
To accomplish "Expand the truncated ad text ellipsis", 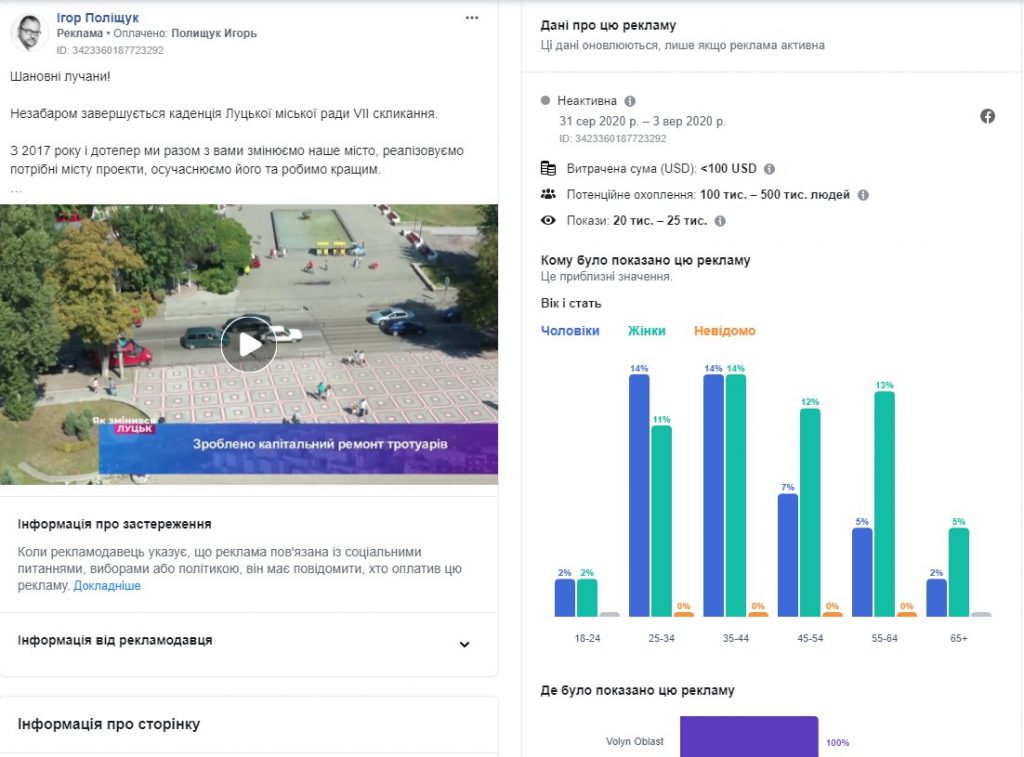I will pos(16,189).
